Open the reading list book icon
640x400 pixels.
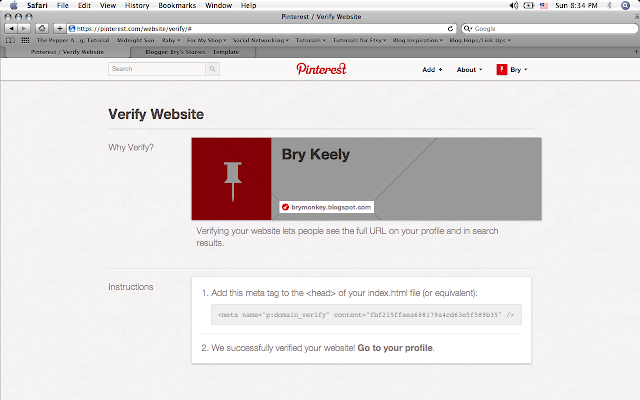click(x=10, y=40)
